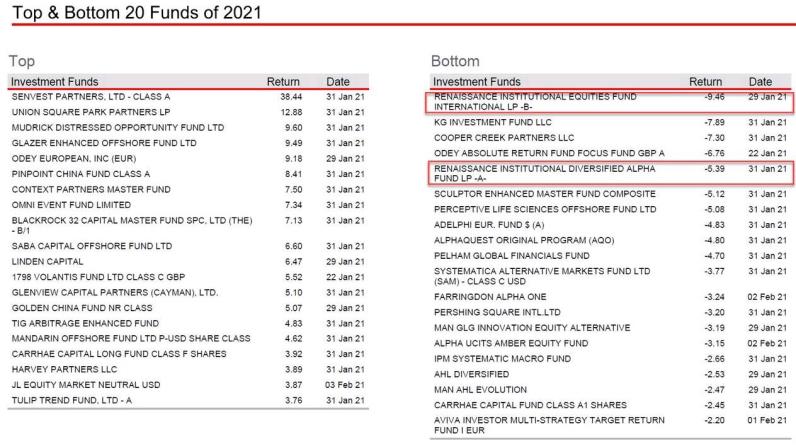
Task: Select 'BLACKROCK 32 CAPITAL MASTER FUND SPC' entry
Action: 132,225
